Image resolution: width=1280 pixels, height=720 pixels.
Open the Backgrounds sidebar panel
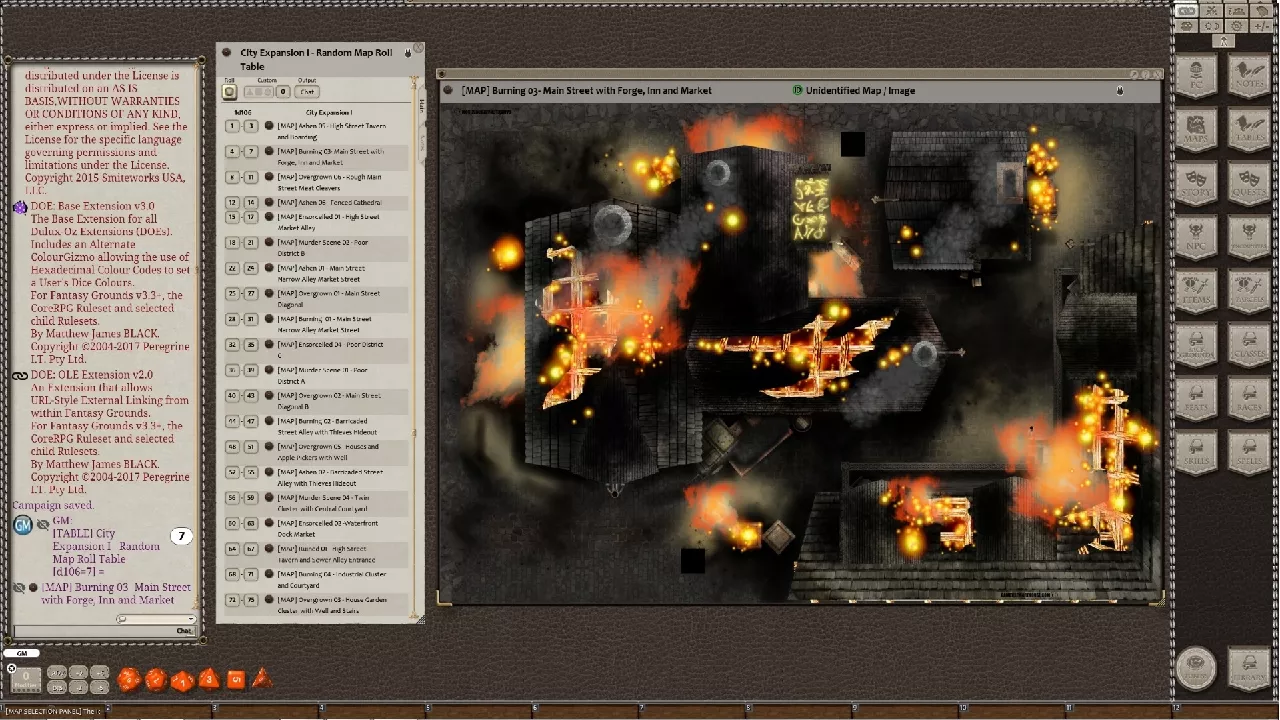point(1195,345)
